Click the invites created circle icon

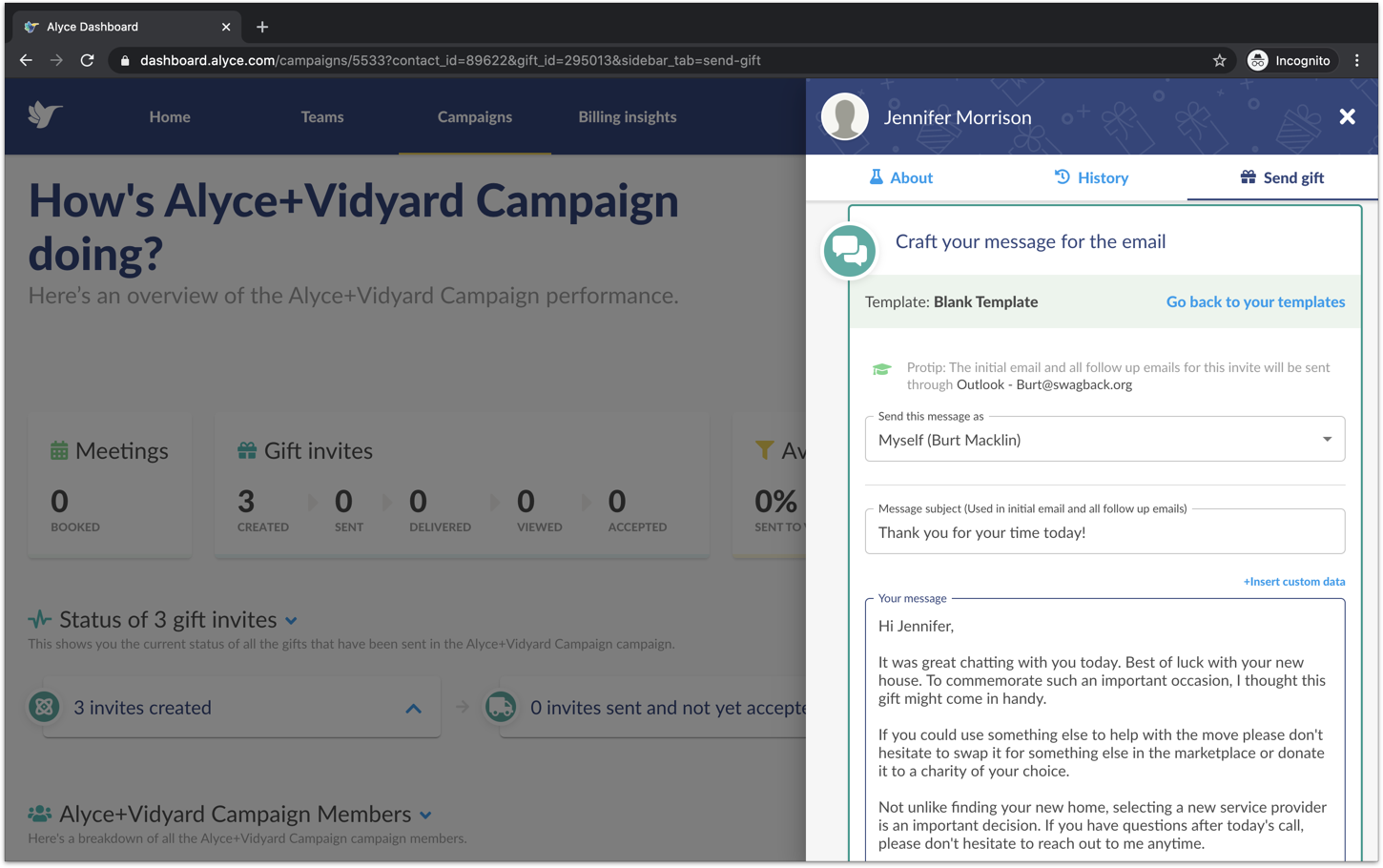[44, 707]
